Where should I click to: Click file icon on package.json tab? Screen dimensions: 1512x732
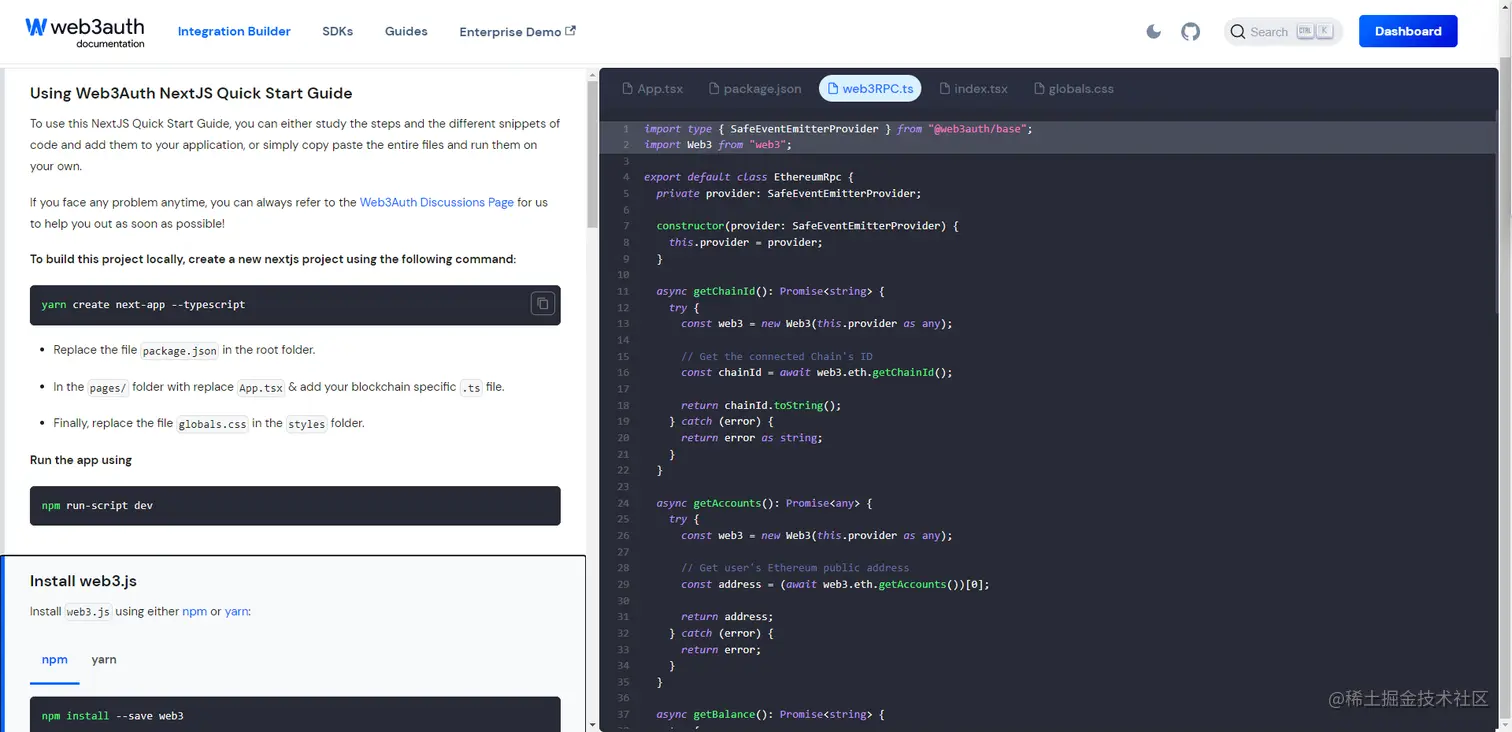714,88
